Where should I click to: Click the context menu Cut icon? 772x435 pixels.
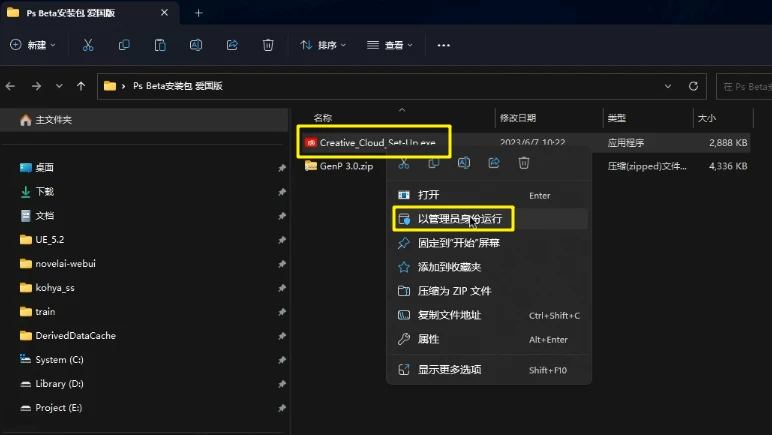(404, 163)
